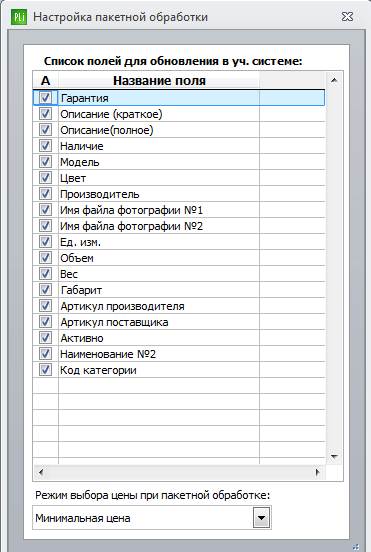Select the Производитель row
This screenshot has width=371, height=552.
point(179,194)
